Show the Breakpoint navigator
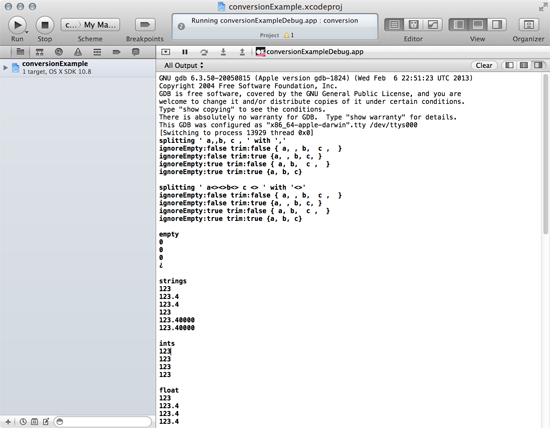 coord(116,52)
